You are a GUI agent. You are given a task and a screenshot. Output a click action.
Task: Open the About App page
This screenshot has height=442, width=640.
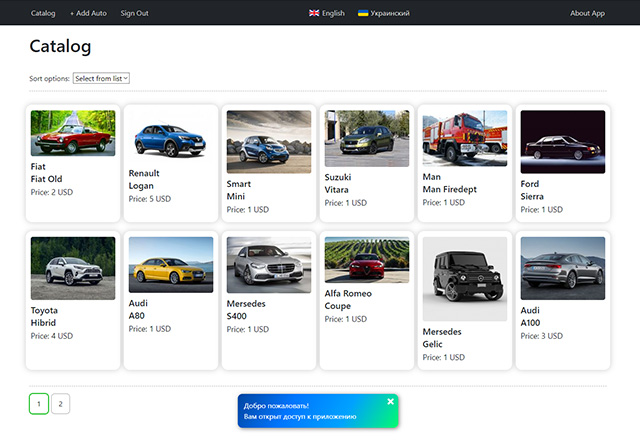(587, 13)
